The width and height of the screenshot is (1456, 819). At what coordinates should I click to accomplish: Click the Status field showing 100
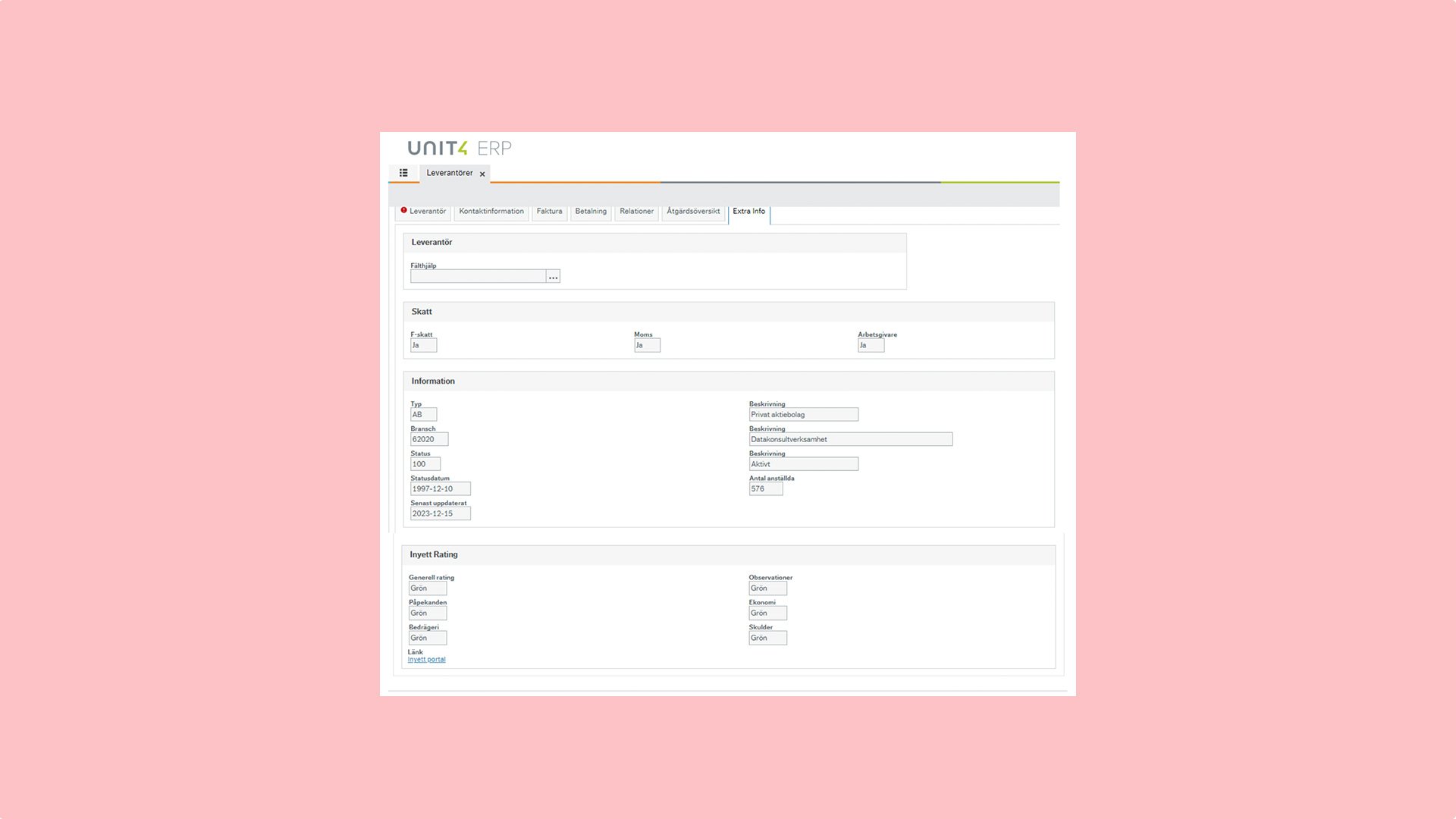pyautogui.click(x=425, y=464)
